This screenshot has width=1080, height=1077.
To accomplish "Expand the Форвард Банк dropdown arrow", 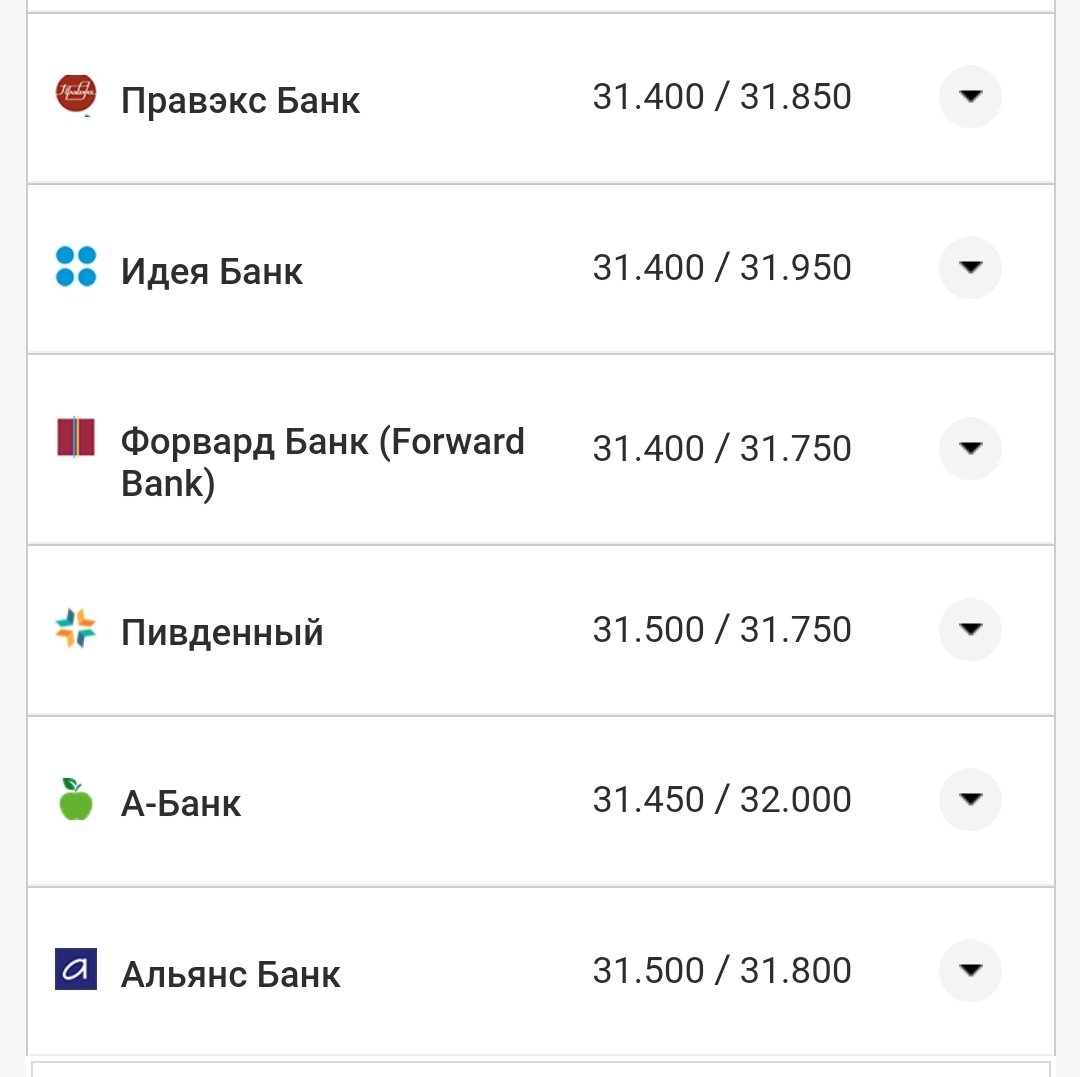I will coord(969,449).
